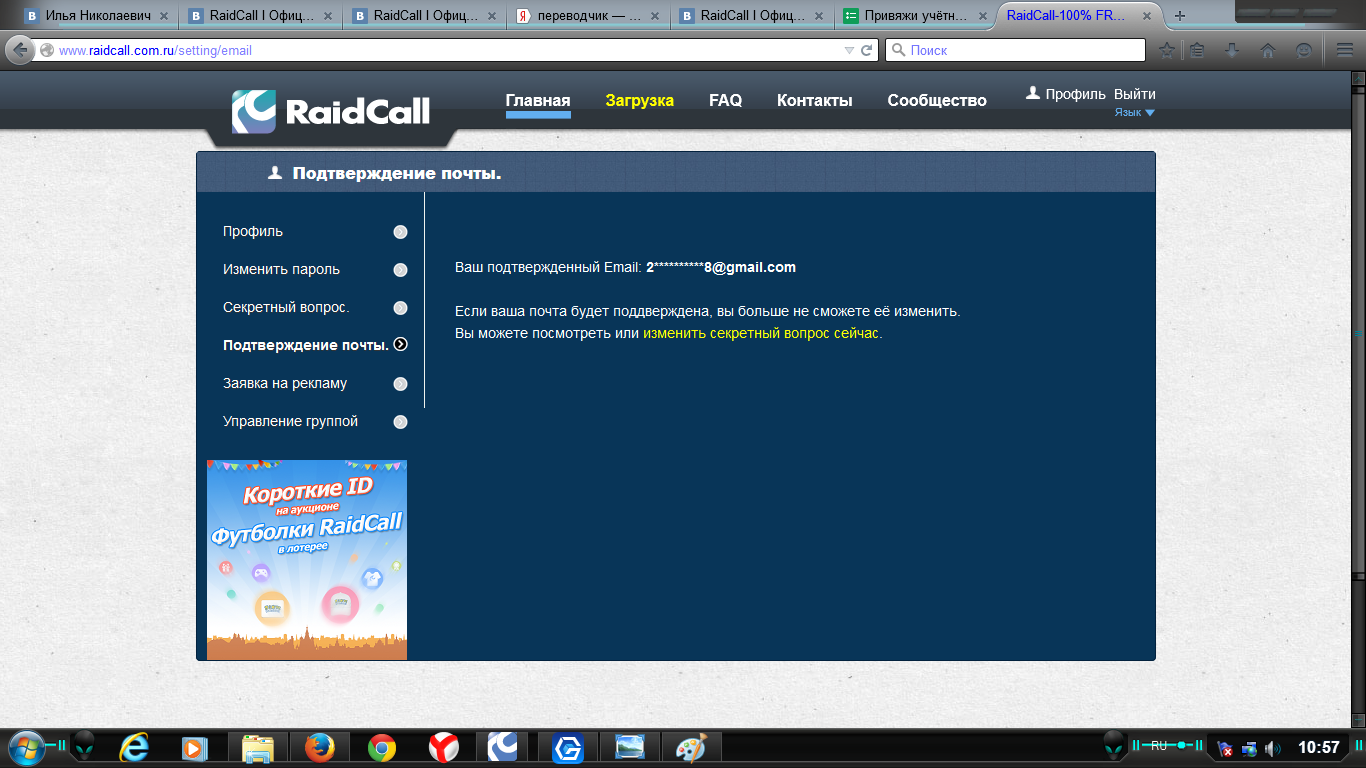1366x768 pixels.
Task: Click the browser Back button
Action: [x=19, y=50]
